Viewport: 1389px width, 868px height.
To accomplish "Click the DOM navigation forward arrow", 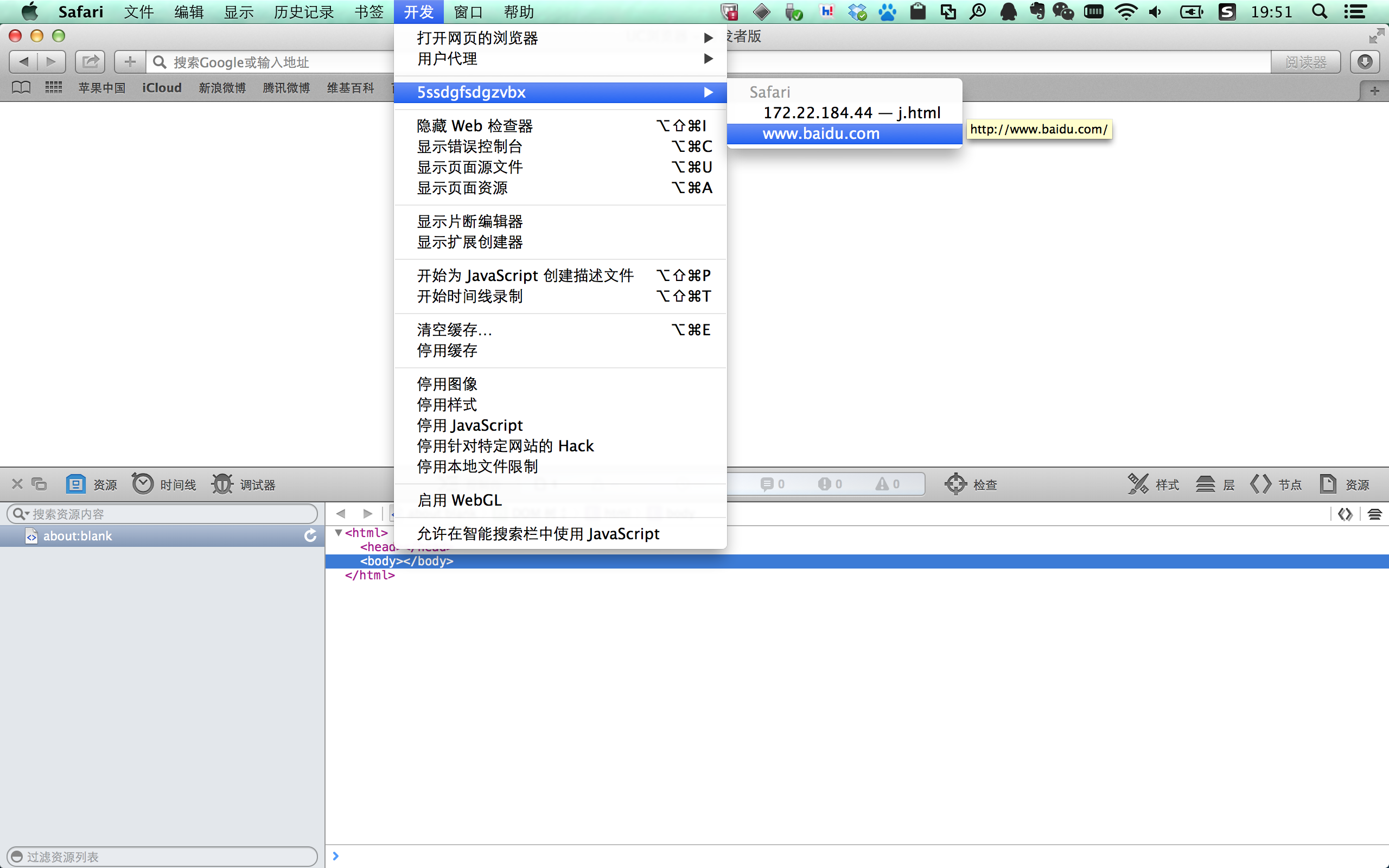I will coord(368,513).
